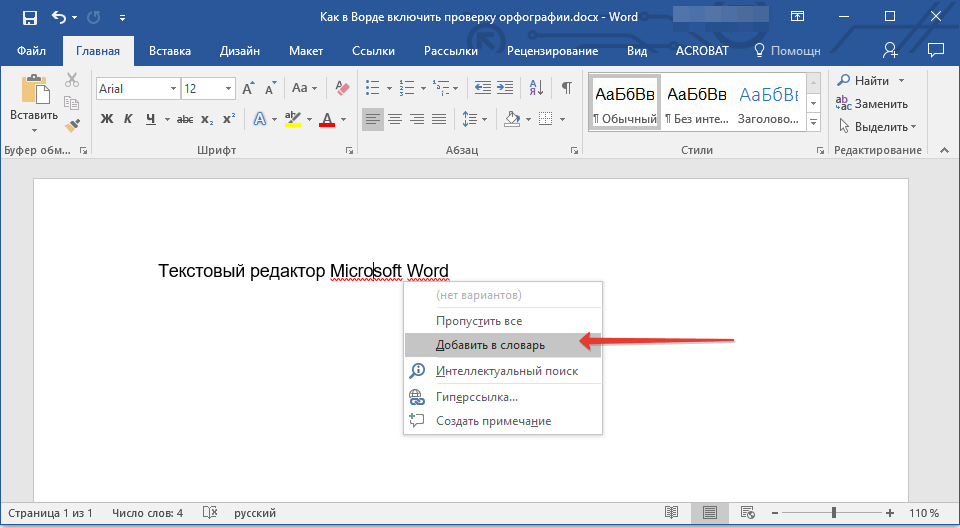Viewport: 960px width, 528px height.
Task: Expand the Styles gallery with the More arrow
Action: click(813, 122)
